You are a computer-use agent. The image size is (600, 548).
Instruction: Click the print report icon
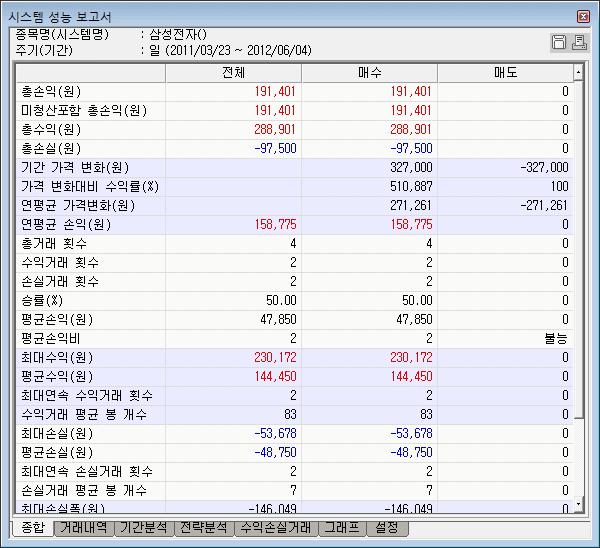click(577, 42)
